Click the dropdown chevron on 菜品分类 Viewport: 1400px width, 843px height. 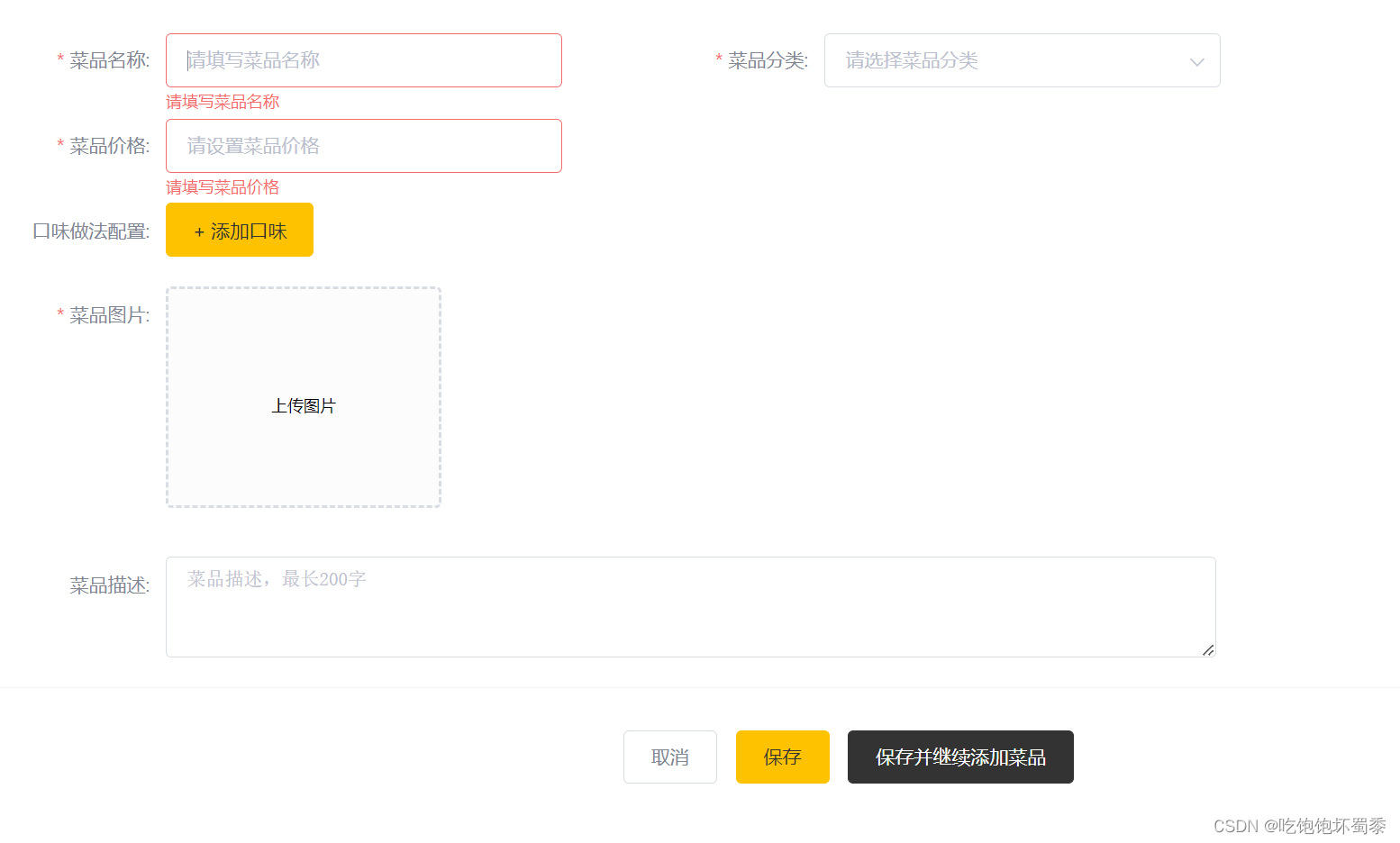click(x=1196, y=60)
